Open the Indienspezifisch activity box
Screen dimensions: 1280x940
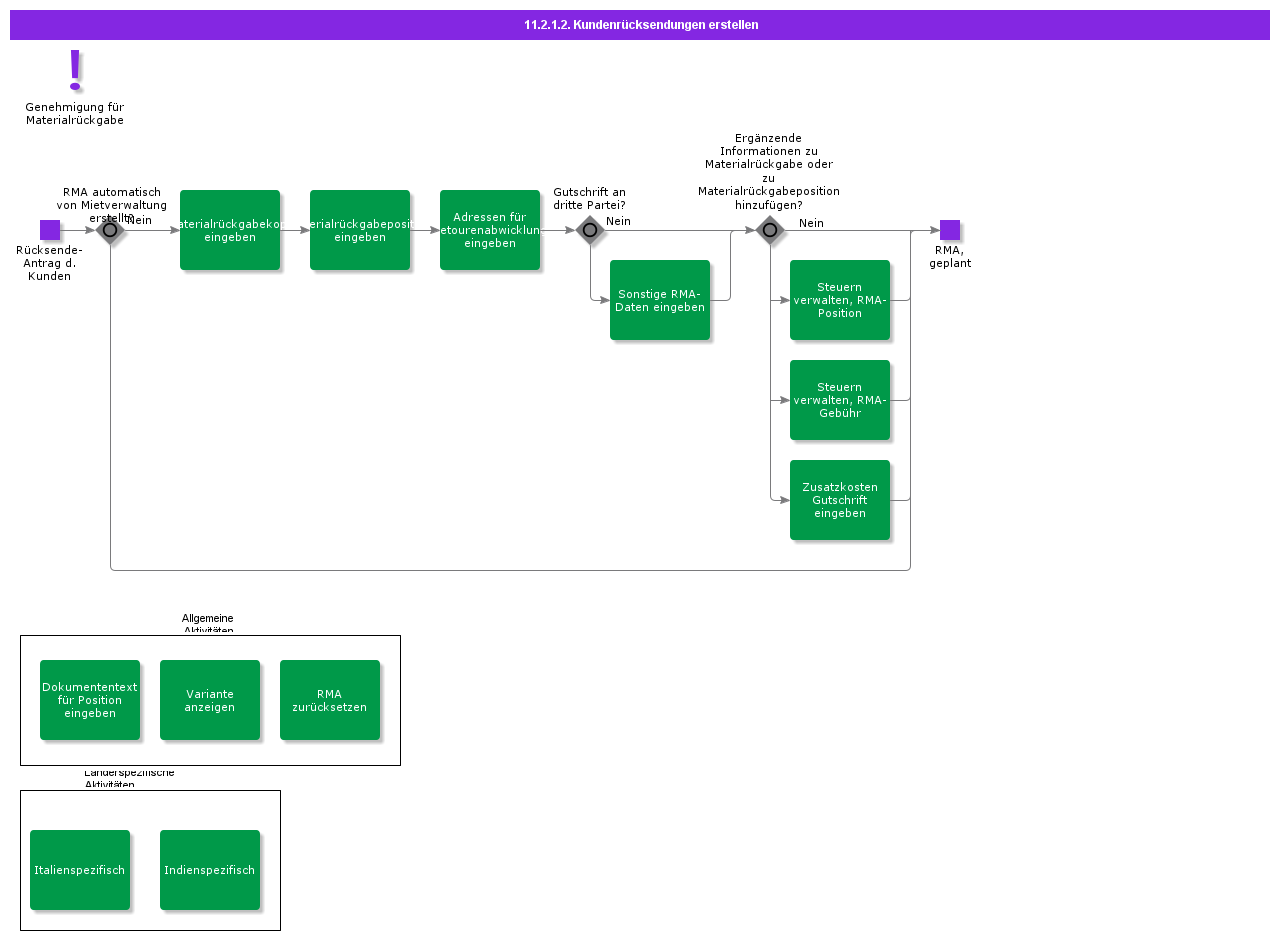pyautogui.click(x=210, y=870)
